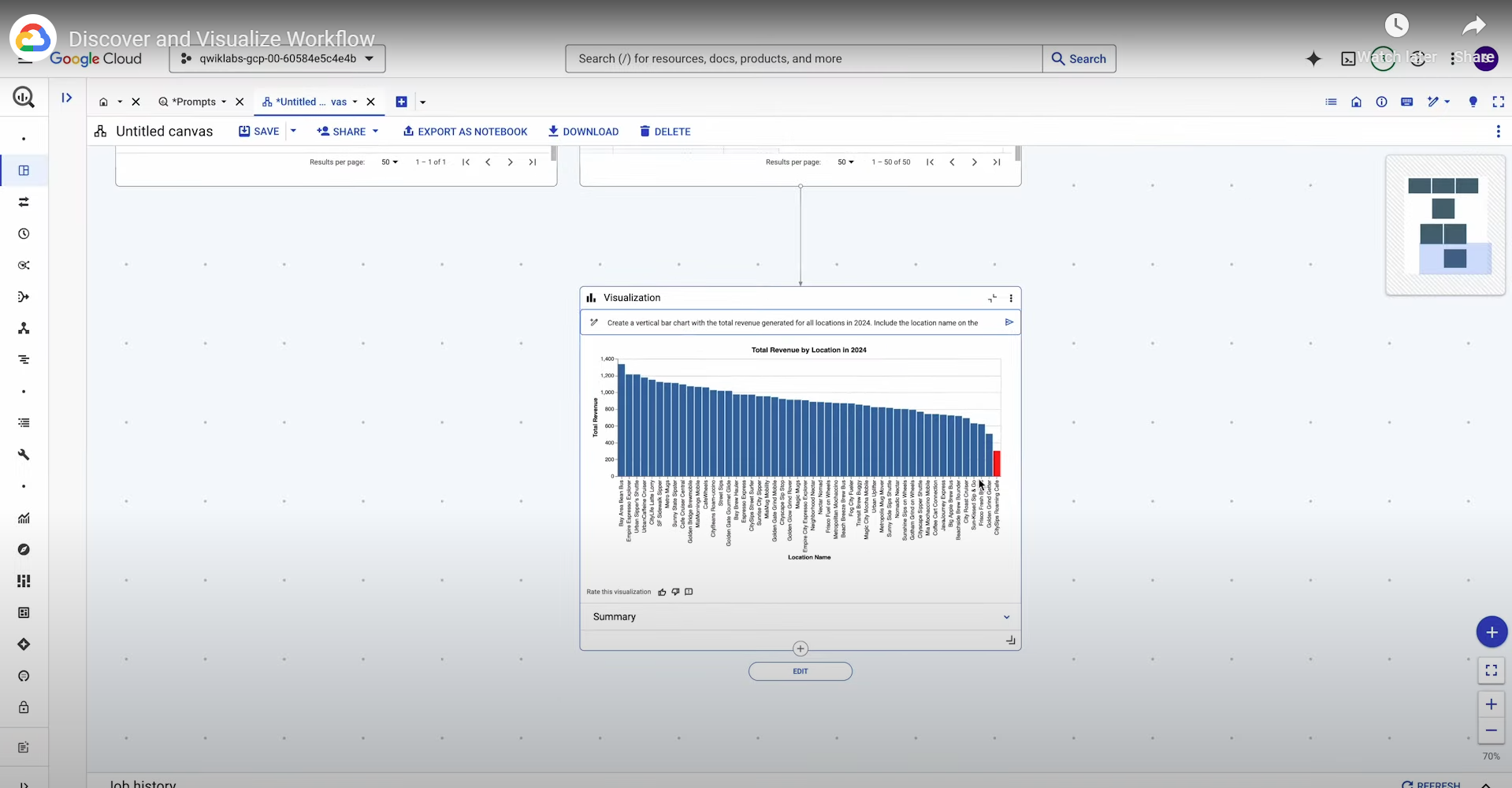Click thumbs down to rate visualization

point(675,592)
